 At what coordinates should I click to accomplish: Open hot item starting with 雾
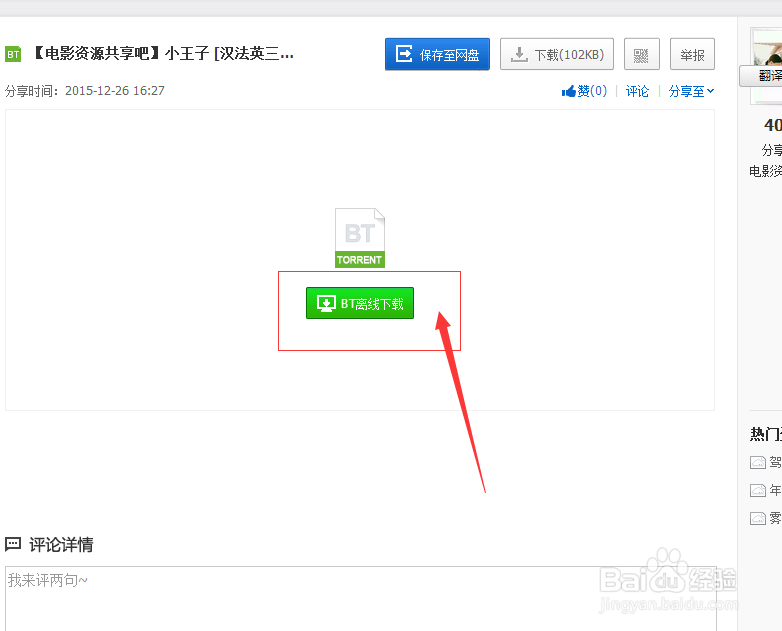tap(766, 518)
